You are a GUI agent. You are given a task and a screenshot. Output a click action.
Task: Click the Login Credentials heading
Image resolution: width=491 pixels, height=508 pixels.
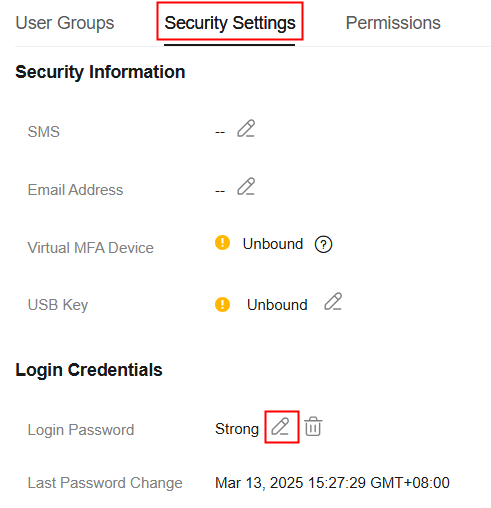pyautogui.click(x=89, y=370)
